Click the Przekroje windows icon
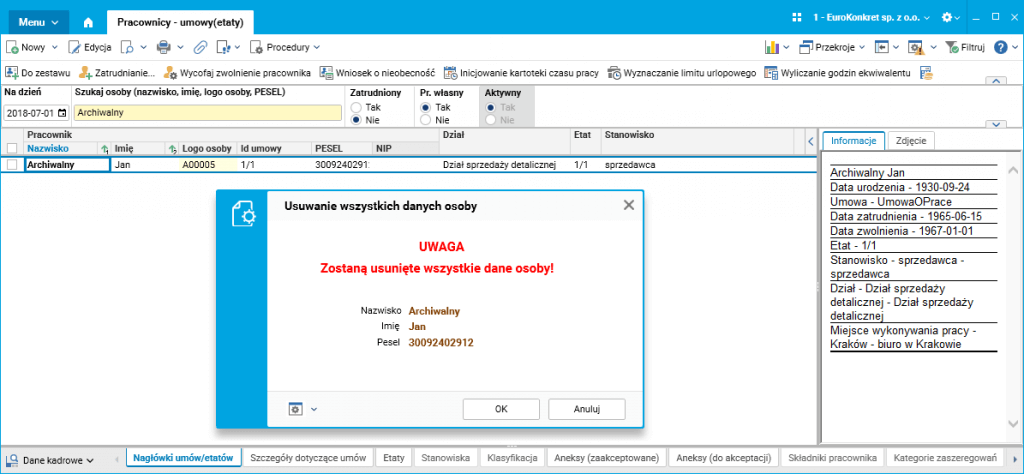Image resolution: width=1024 pixels, height=474 pixels. coord(807,47)
